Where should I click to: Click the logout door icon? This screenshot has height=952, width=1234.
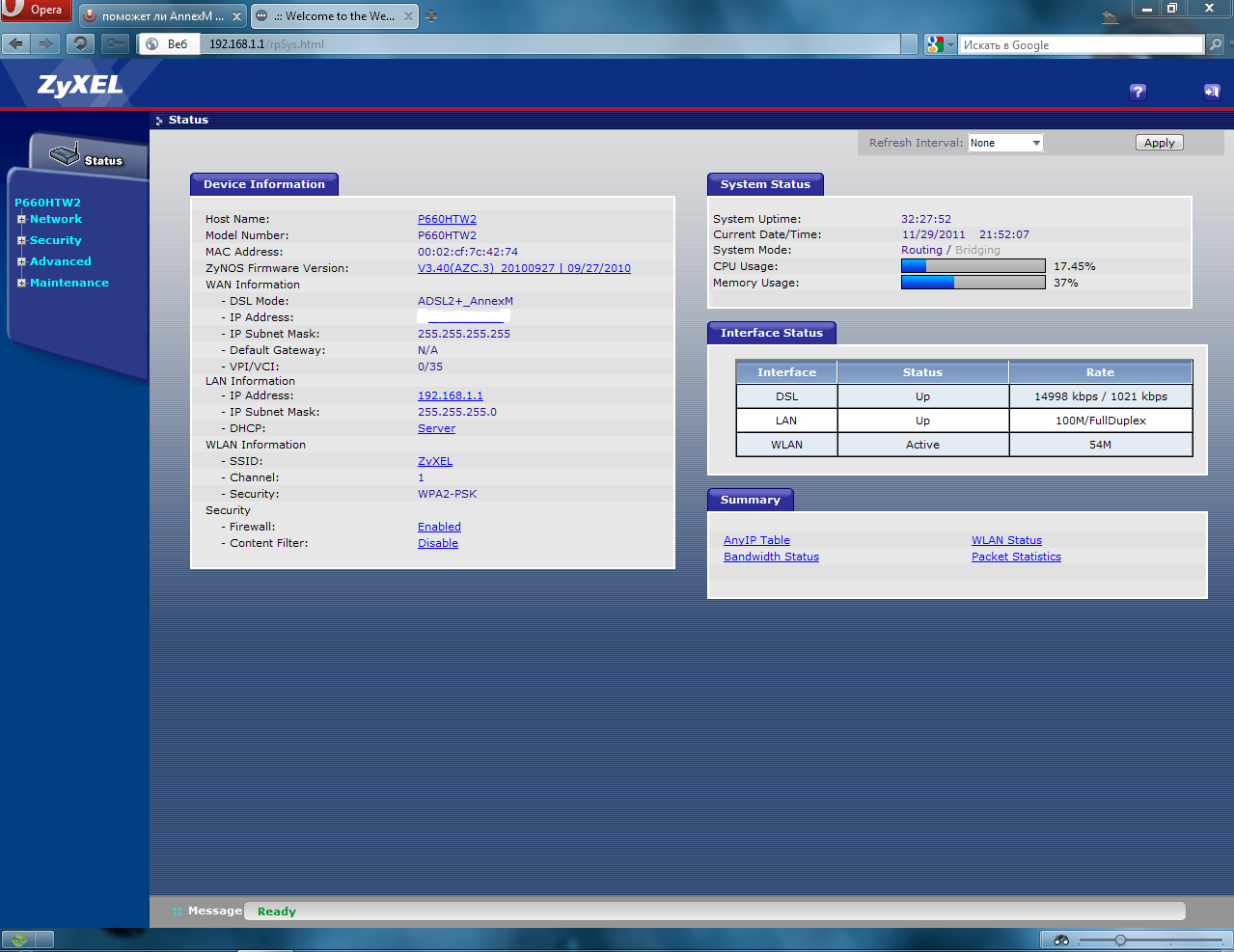1211,91
